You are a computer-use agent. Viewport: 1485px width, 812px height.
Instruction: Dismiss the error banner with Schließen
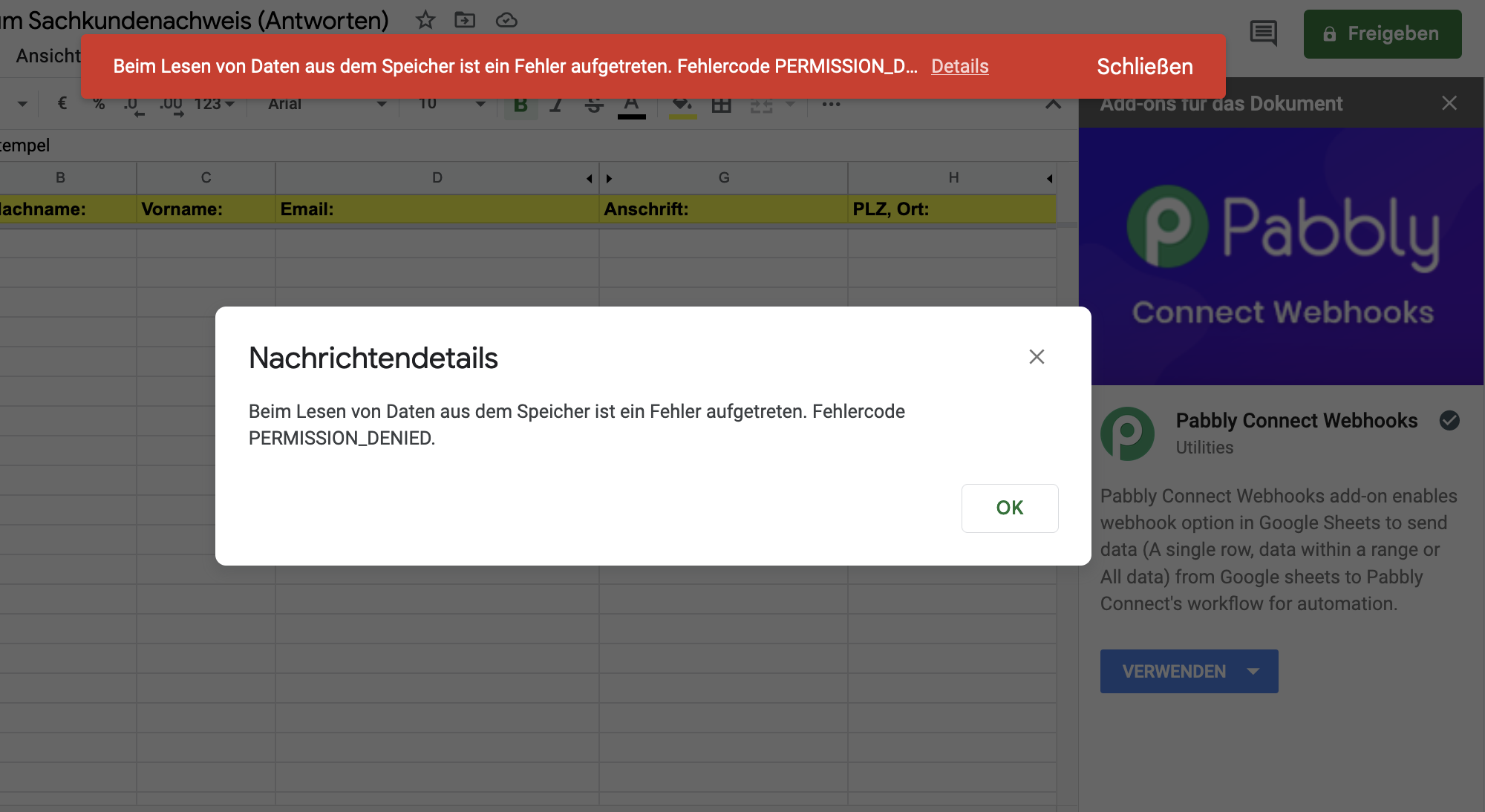point(1145,66)
